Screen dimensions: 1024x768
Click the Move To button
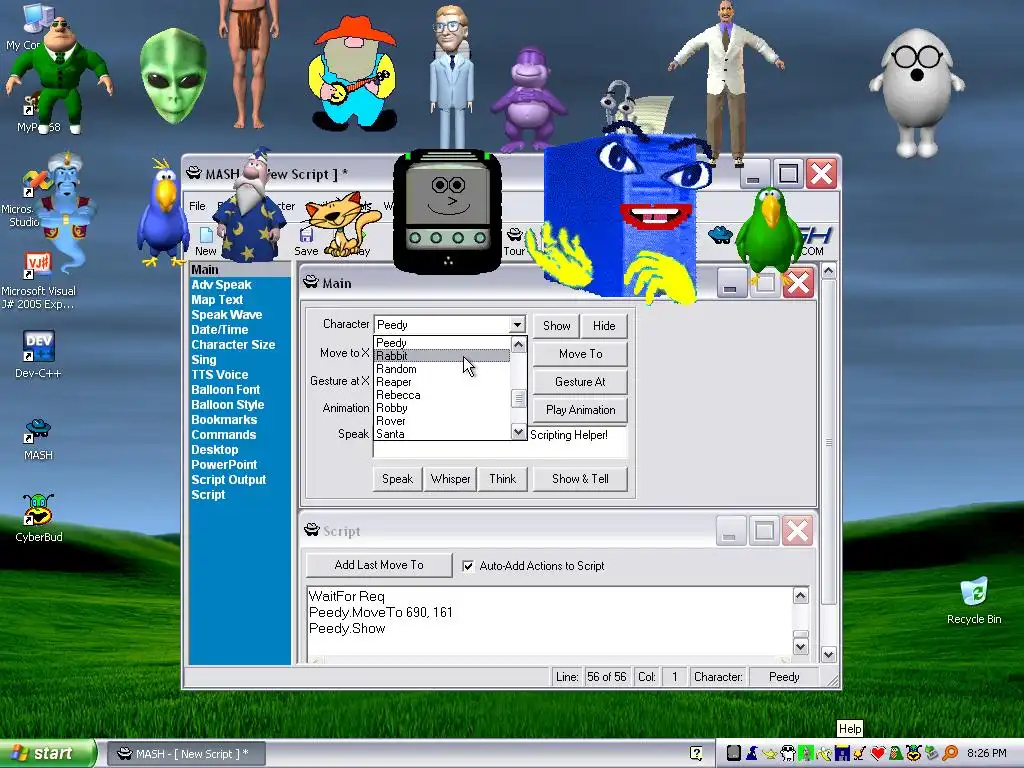pyautogui.click(x=581, y=354)
